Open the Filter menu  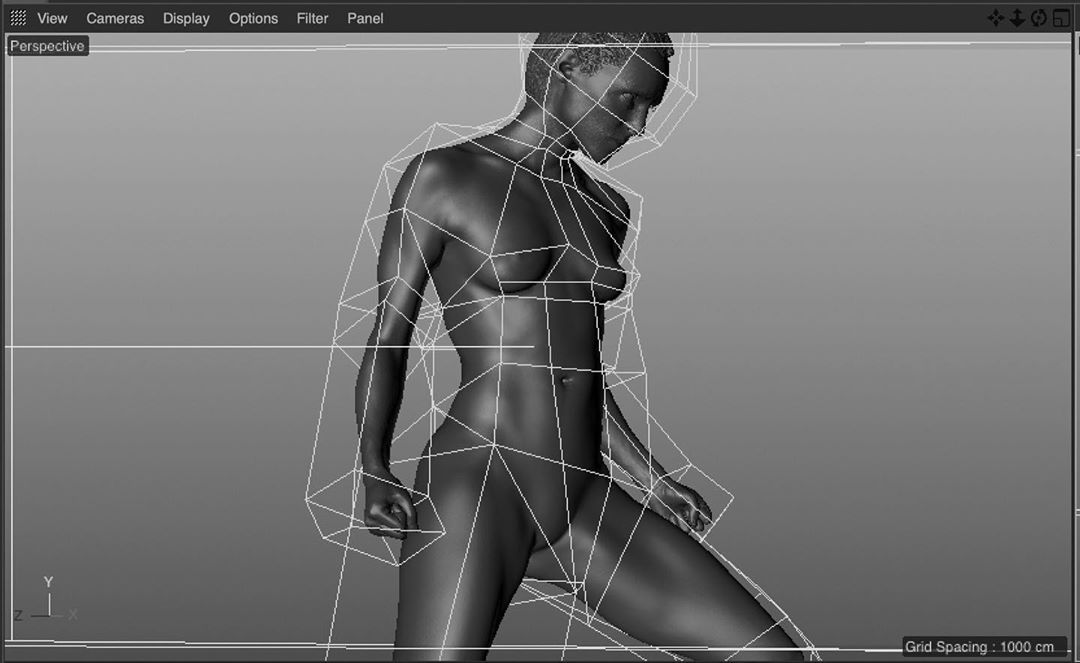coord(312,19)
